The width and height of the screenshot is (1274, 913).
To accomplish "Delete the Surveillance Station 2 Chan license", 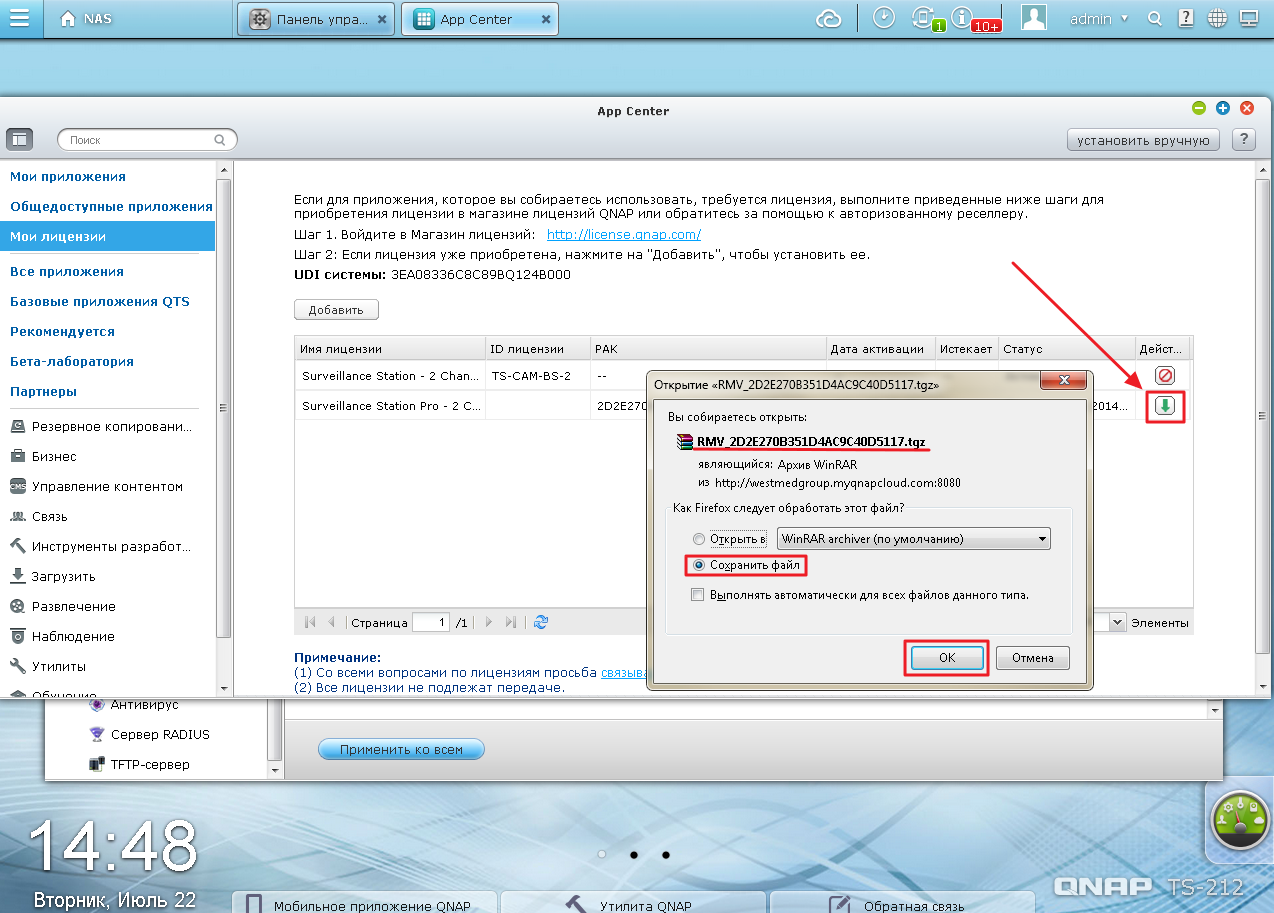I will 1165,375.
